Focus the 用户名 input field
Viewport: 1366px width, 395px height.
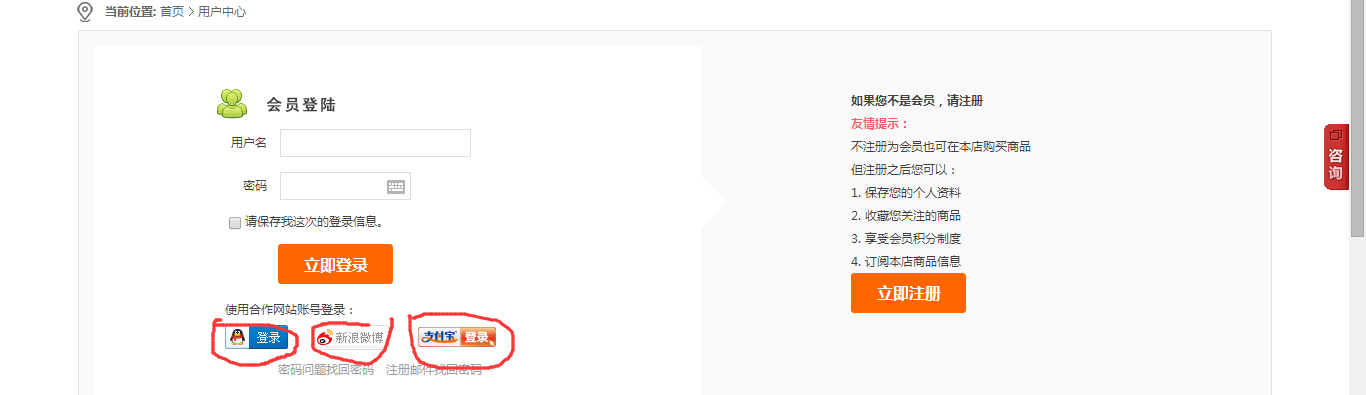click(375, 143)
